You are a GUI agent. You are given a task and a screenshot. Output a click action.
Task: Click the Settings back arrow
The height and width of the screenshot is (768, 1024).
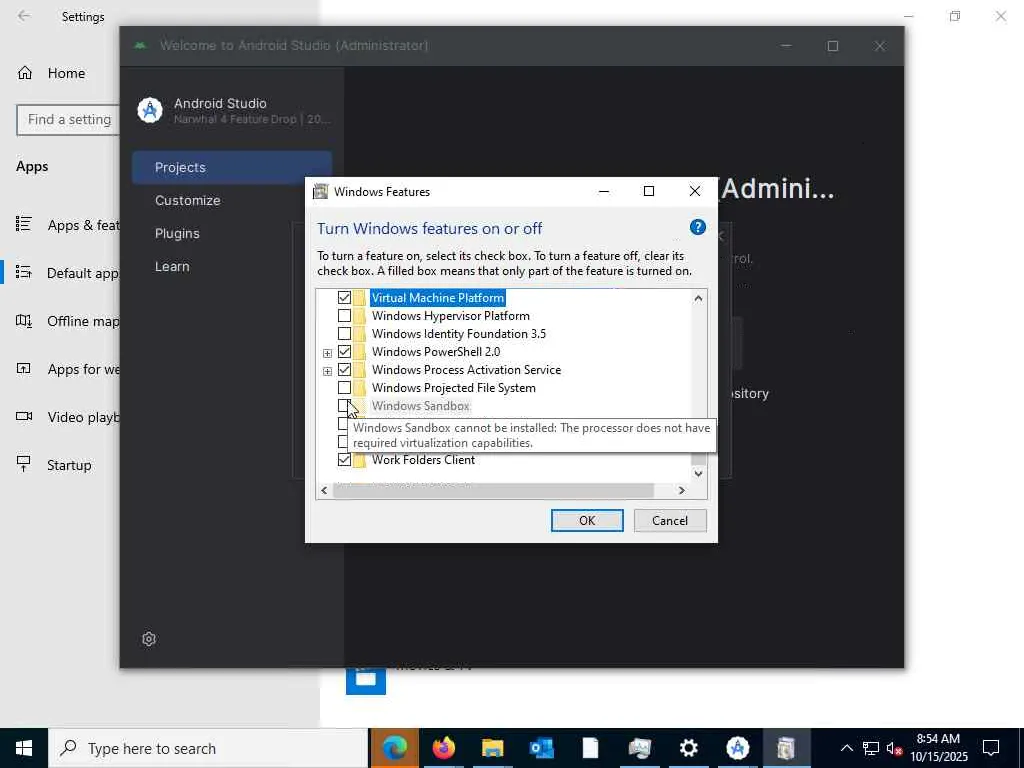pyautogui.click(x=24, y=16)
